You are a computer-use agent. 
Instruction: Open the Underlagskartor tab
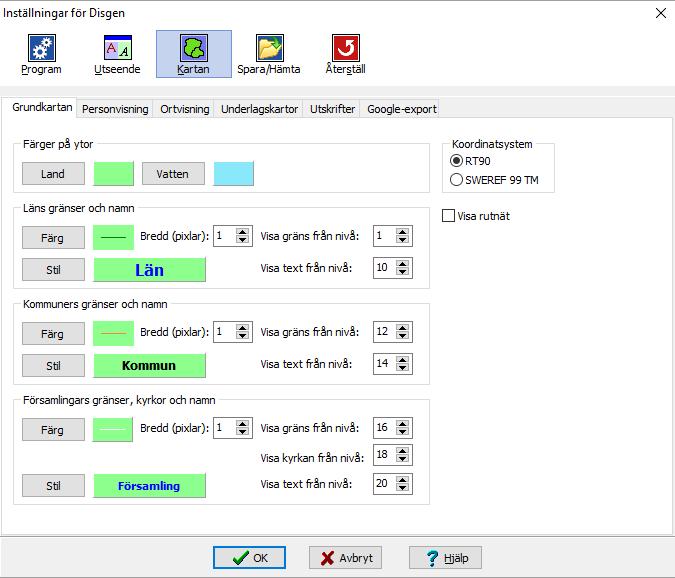click(x=259, y=109)
